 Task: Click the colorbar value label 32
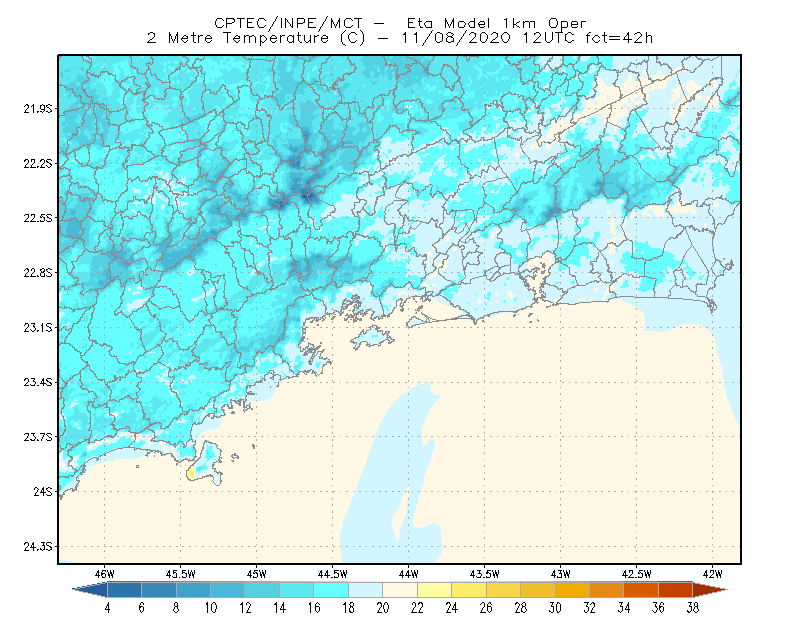(590, 608)
